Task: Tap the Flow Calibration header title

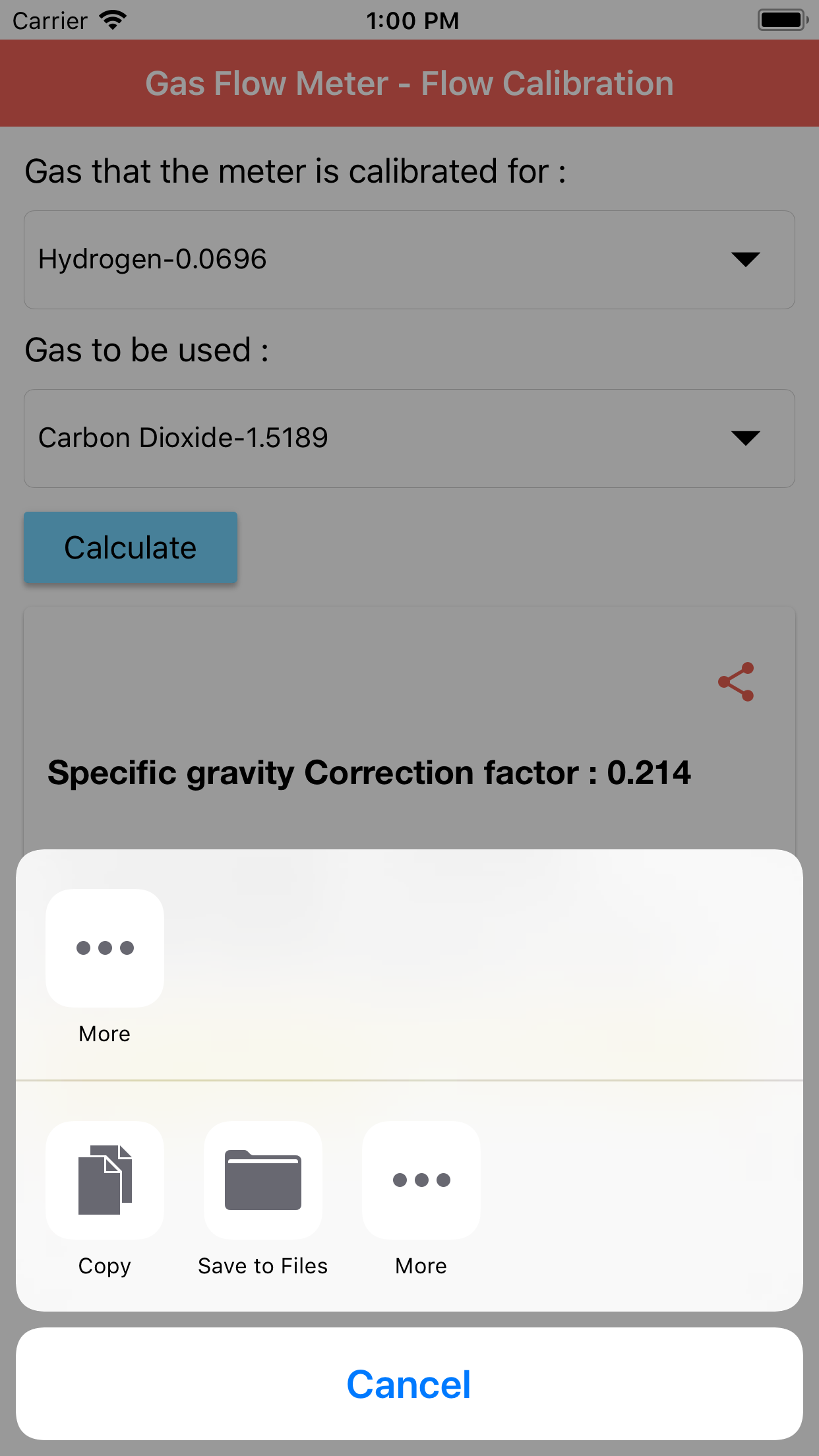Action: (x=409, y=84)
